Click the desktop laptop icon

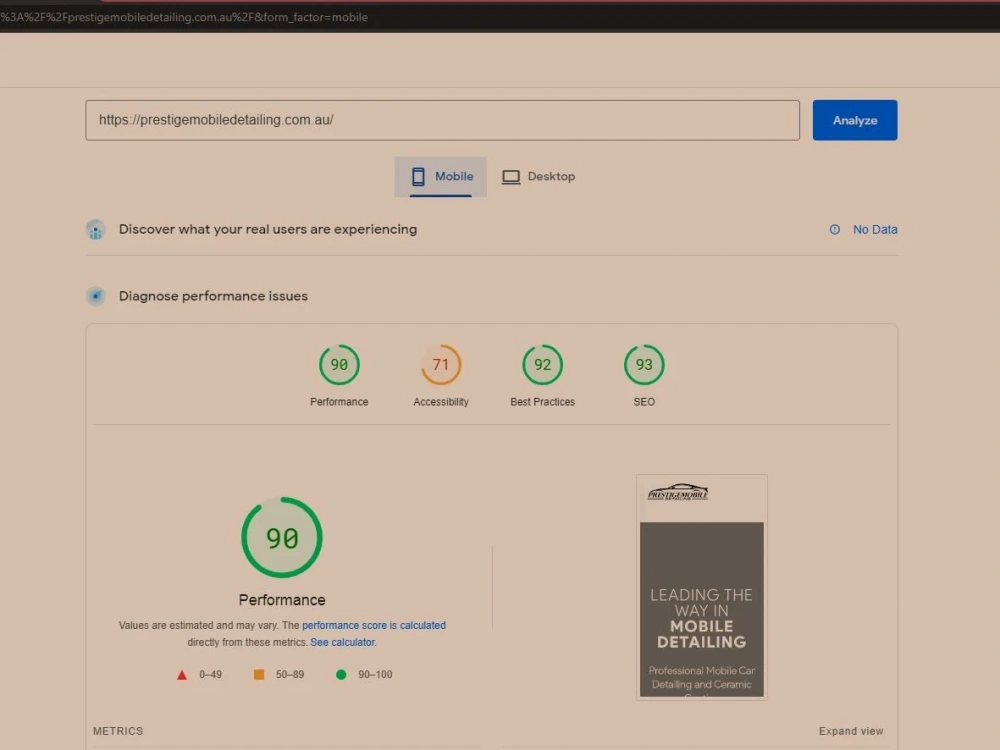(511, 177)
